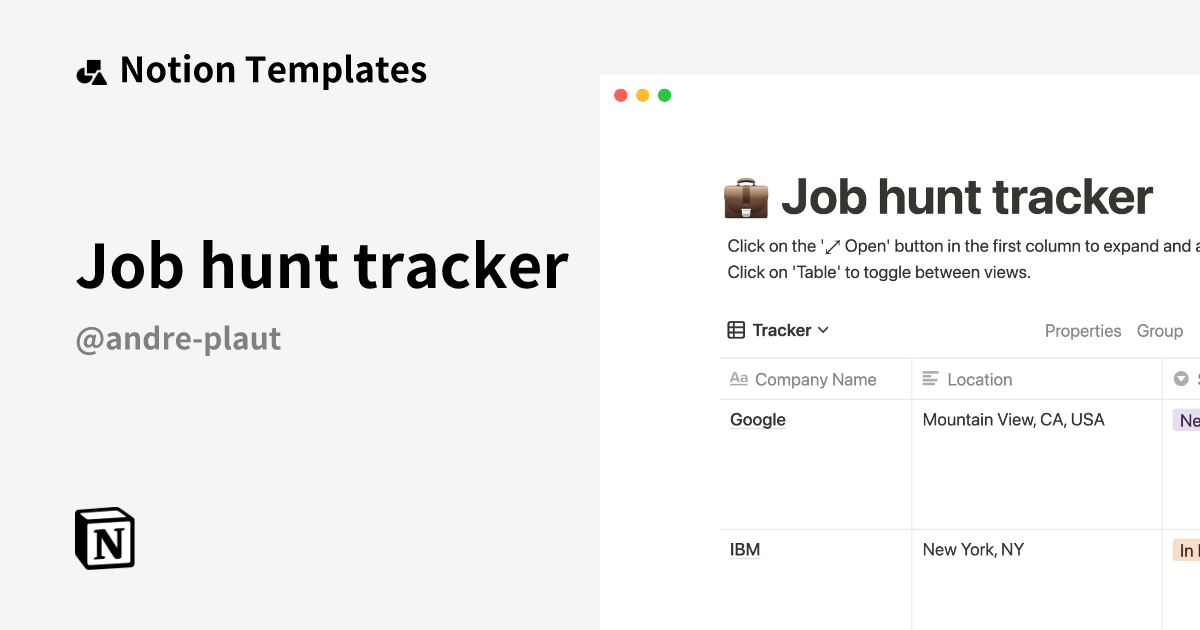Click the table view icon beside Tracker
This screenshot has width=1200, height=630.
(x=736, y=330)
